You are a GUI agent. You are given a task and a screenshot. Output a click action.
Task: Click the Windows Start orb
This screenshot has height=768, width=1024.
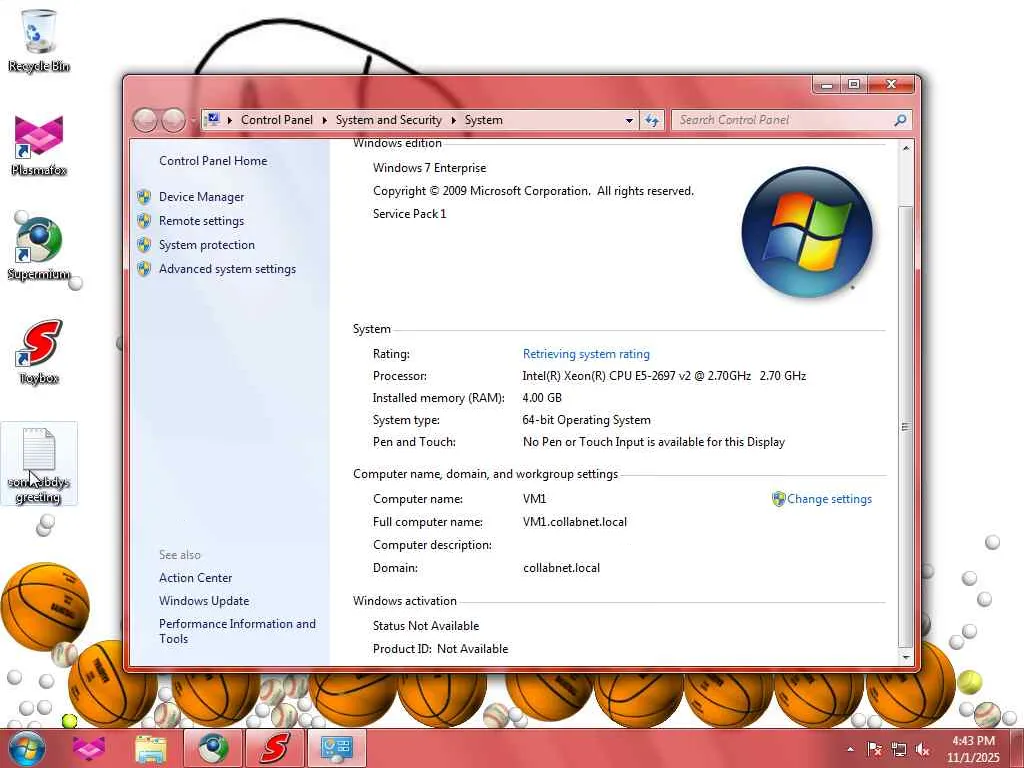[27, 748]
